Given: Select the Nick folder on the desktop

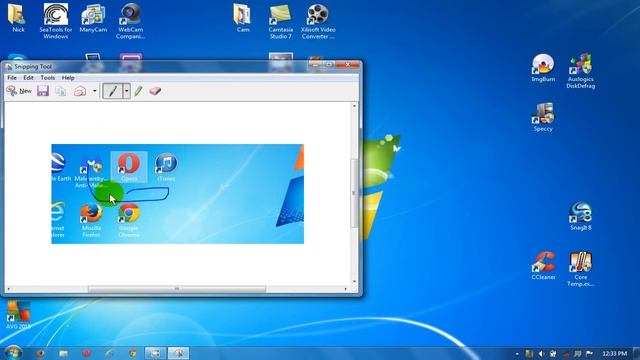Looking at the screenshot, I should click(18, 18).
